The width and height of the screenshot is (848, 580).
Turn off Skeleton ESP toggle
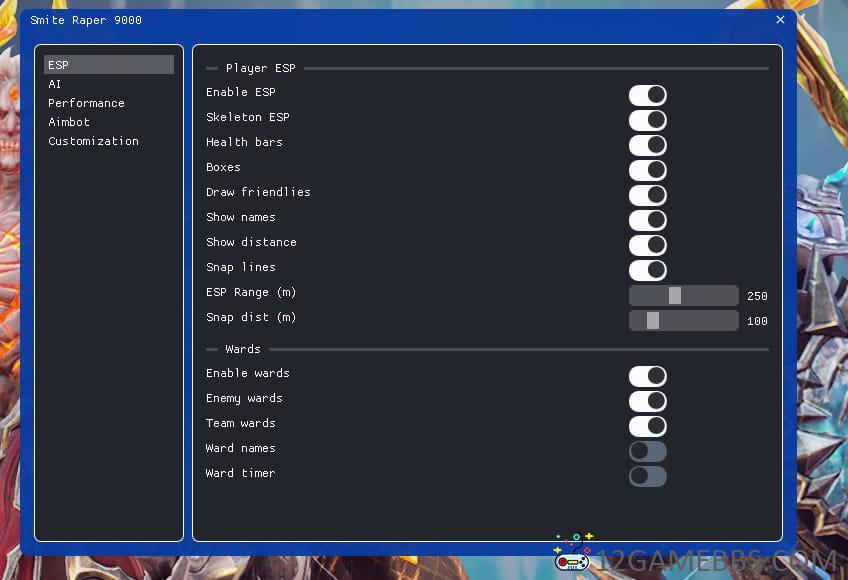647,120
